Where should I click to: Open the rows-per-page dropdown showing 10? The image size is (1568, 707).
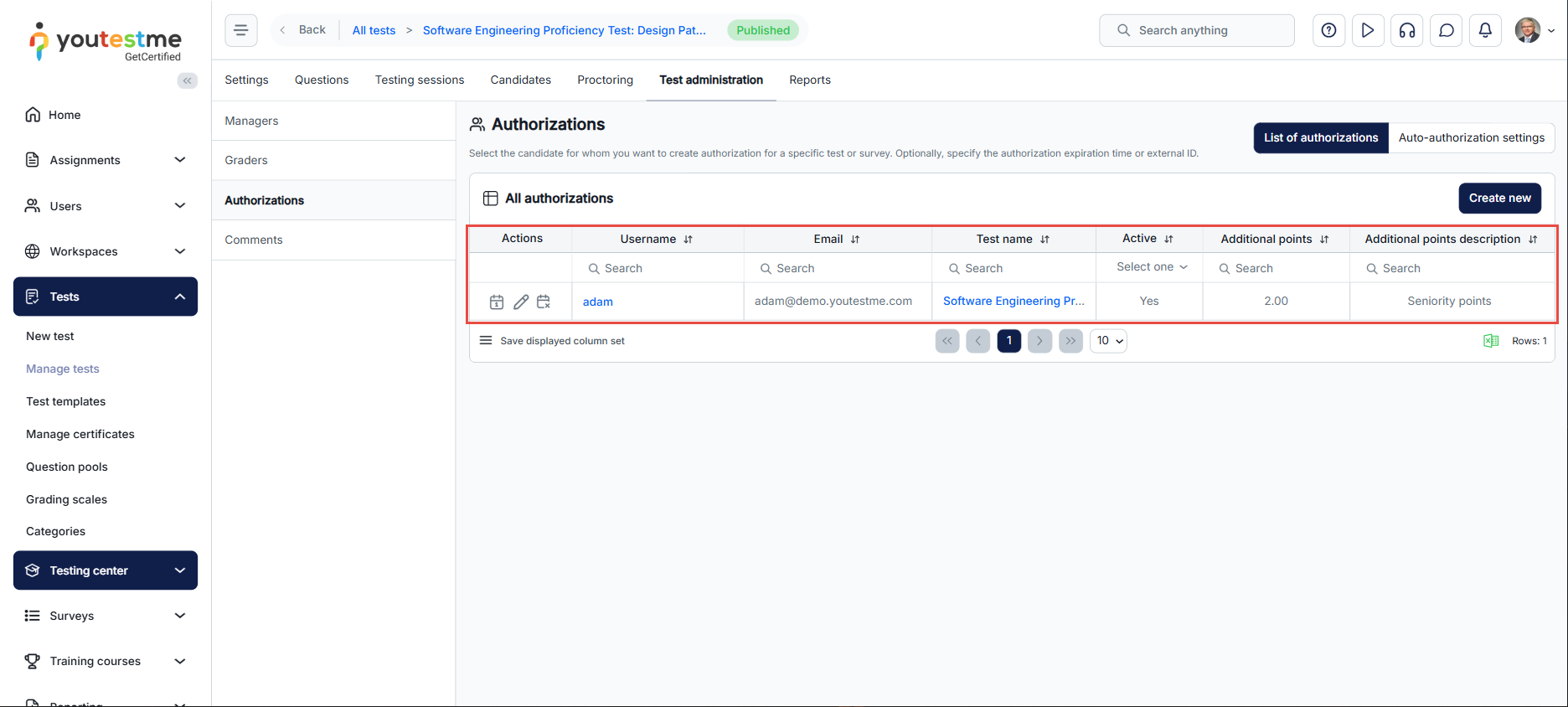pyautogui.click(x=1108, y=341)
